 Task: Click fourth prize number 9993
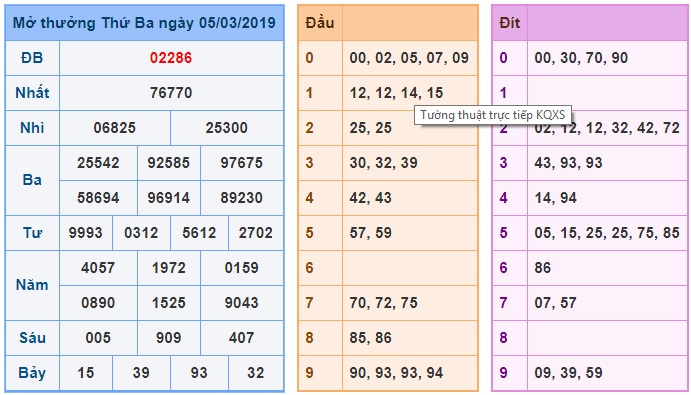tap(85, 233)
